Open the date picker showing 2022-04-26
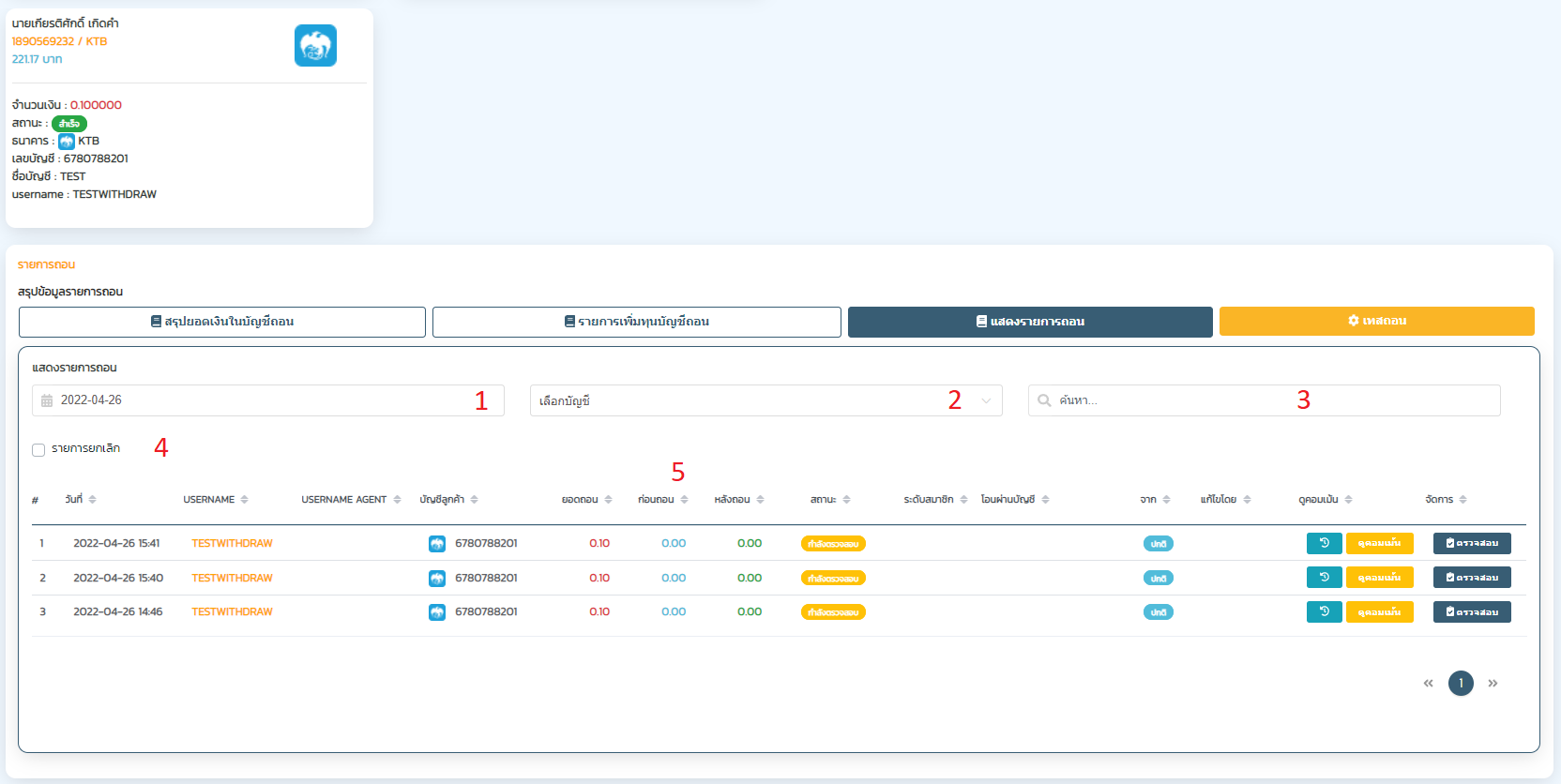 click(267, 400)
